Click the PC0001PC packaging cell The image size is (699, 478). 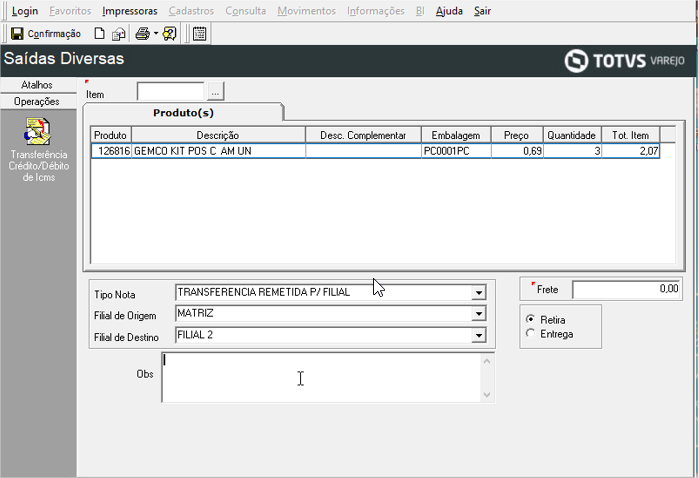456,151
